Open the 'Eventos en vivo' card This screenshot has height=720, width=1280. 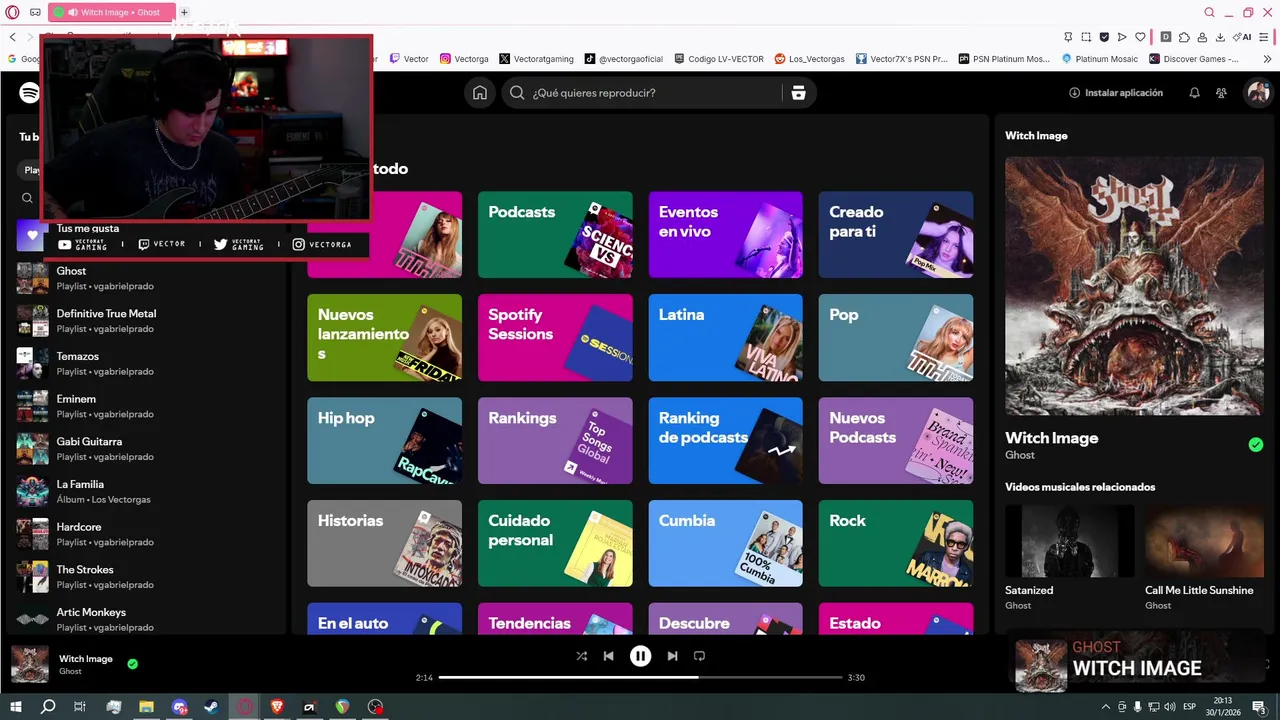click(725, 235)
